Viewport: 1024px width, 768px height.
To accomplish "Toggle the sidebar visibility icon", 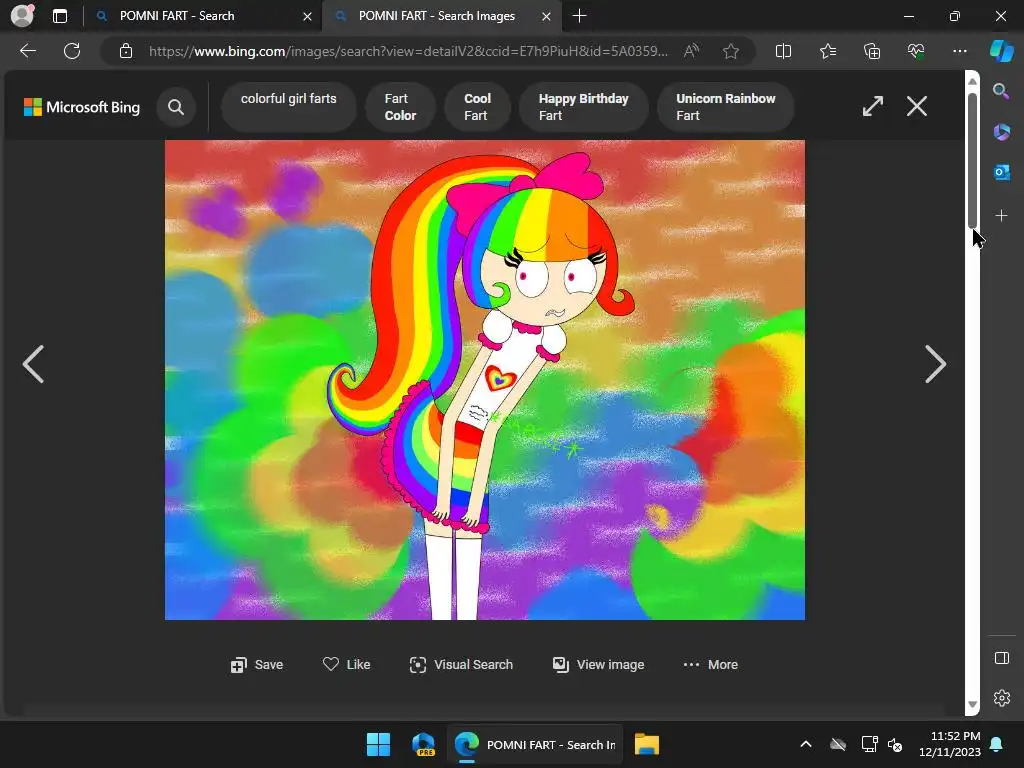I will (1001, 658).
